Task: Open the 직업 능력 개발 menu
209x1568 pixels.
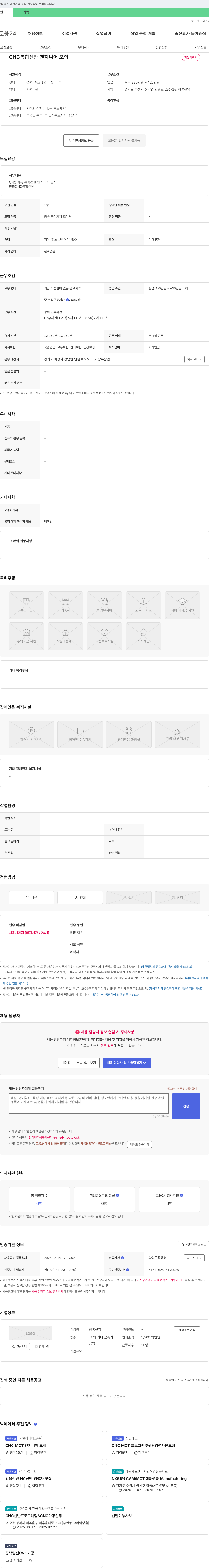Action: coord(143,34)
